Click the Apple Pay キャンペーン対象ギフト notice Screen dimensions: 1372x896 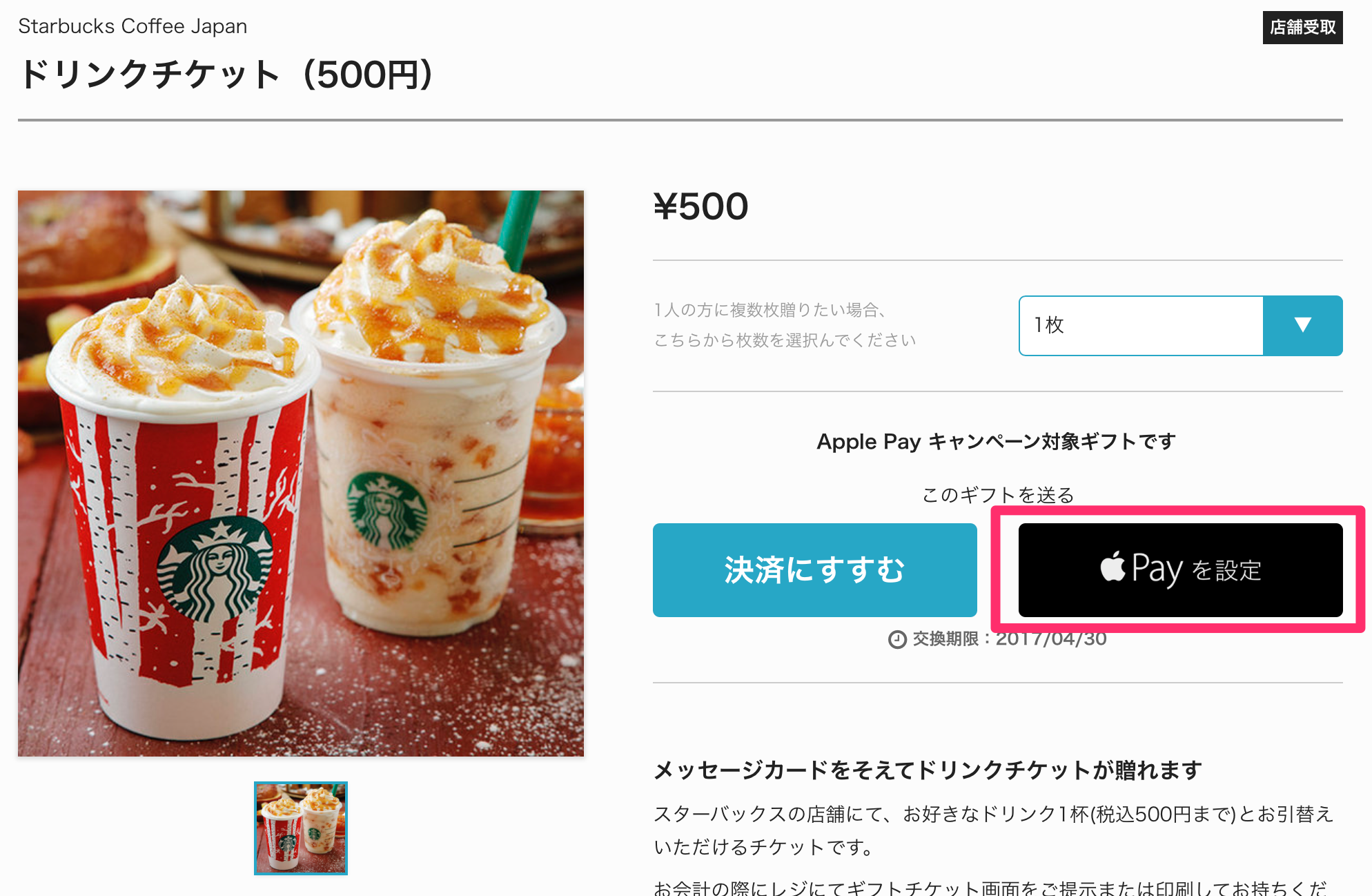997,442
